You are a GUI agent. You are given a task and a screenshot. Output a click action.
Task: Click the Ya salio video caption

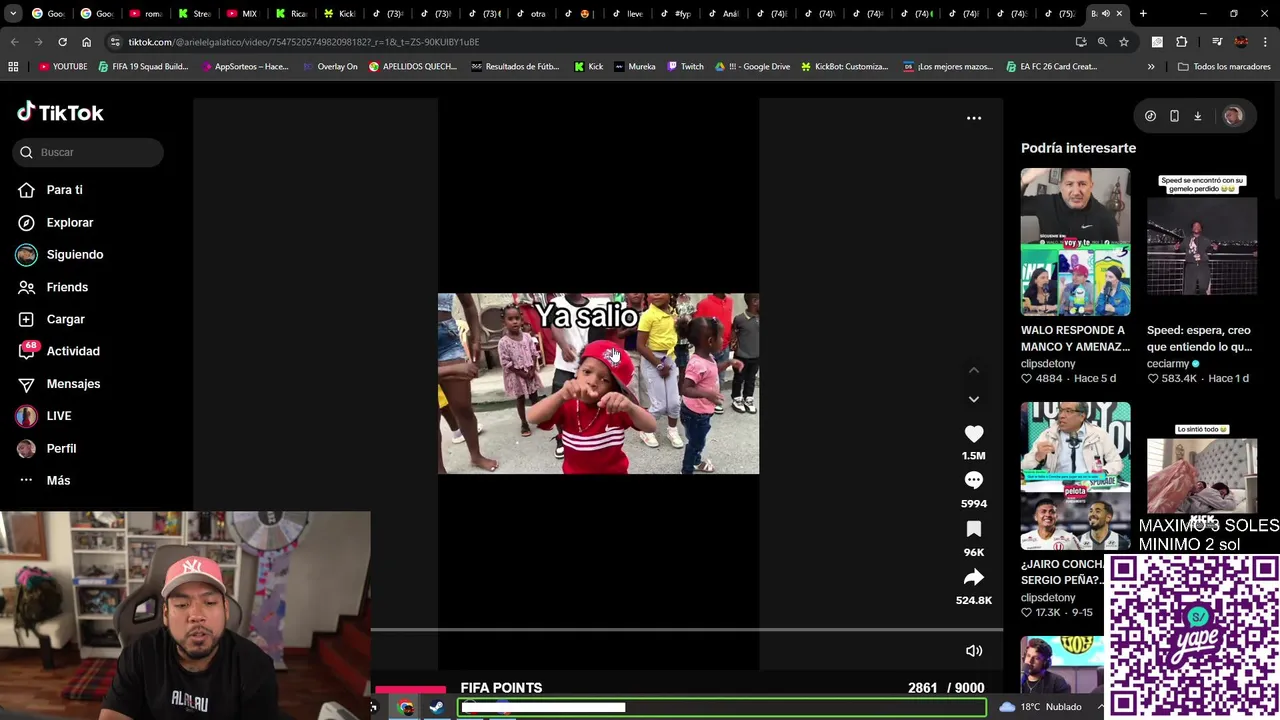pyautogui.click(x=586, y=316)
